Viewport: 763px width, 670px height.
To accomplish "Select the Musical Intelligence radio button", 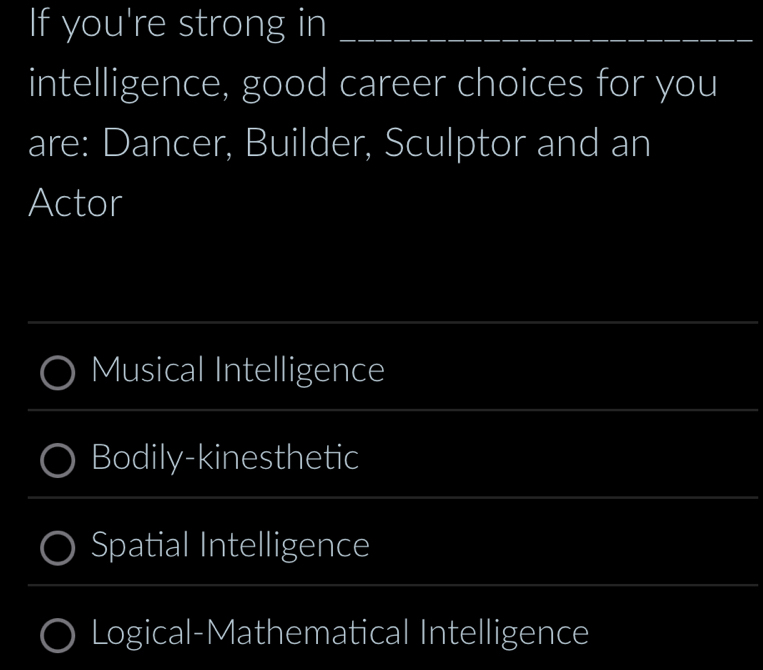I will click(x=57, y=374).
